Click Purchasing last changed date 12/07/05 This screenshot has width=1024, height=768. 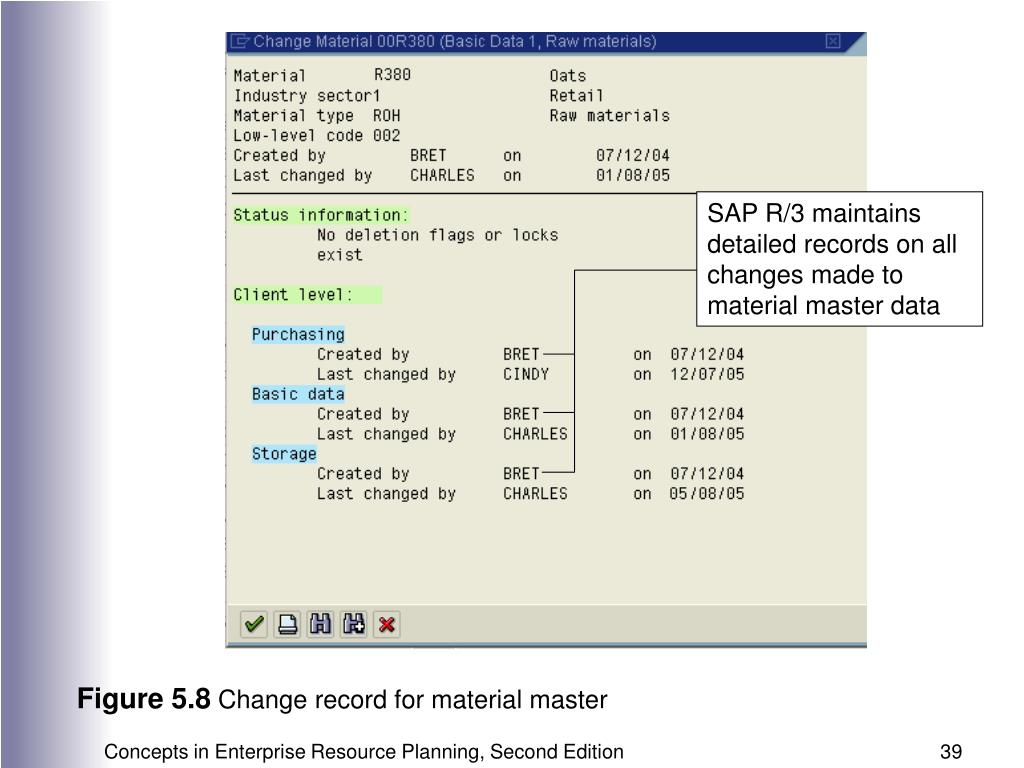[707, 374]
